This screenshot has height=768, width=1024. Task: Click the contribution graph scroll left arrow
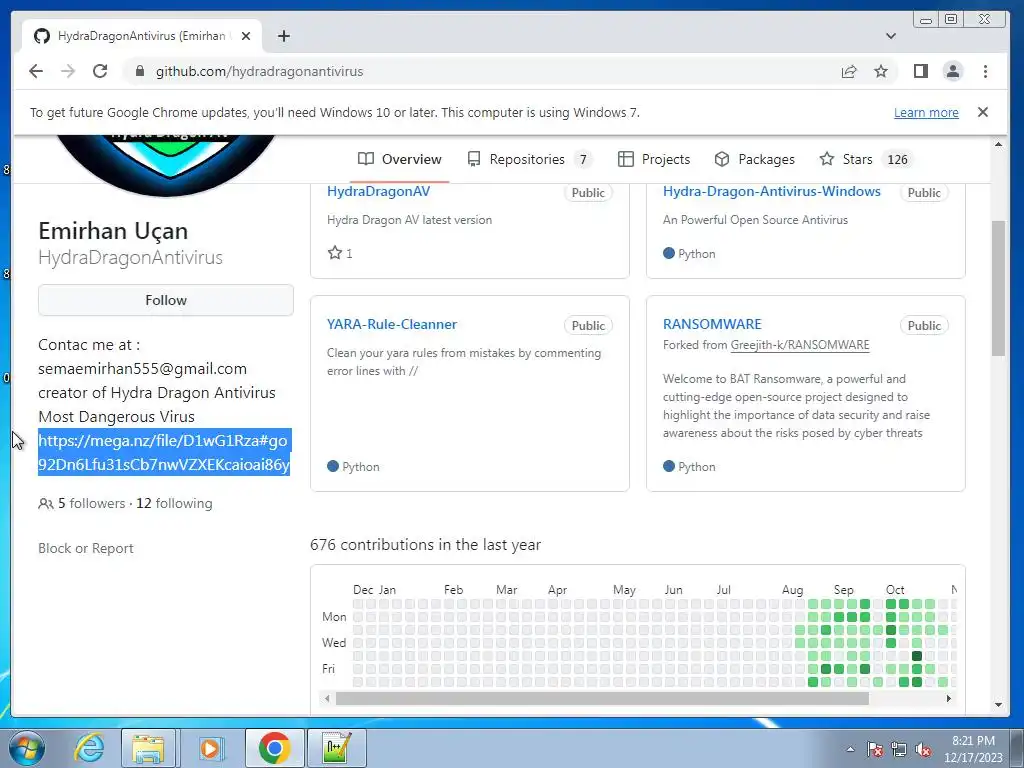click(x=328, y=698)
